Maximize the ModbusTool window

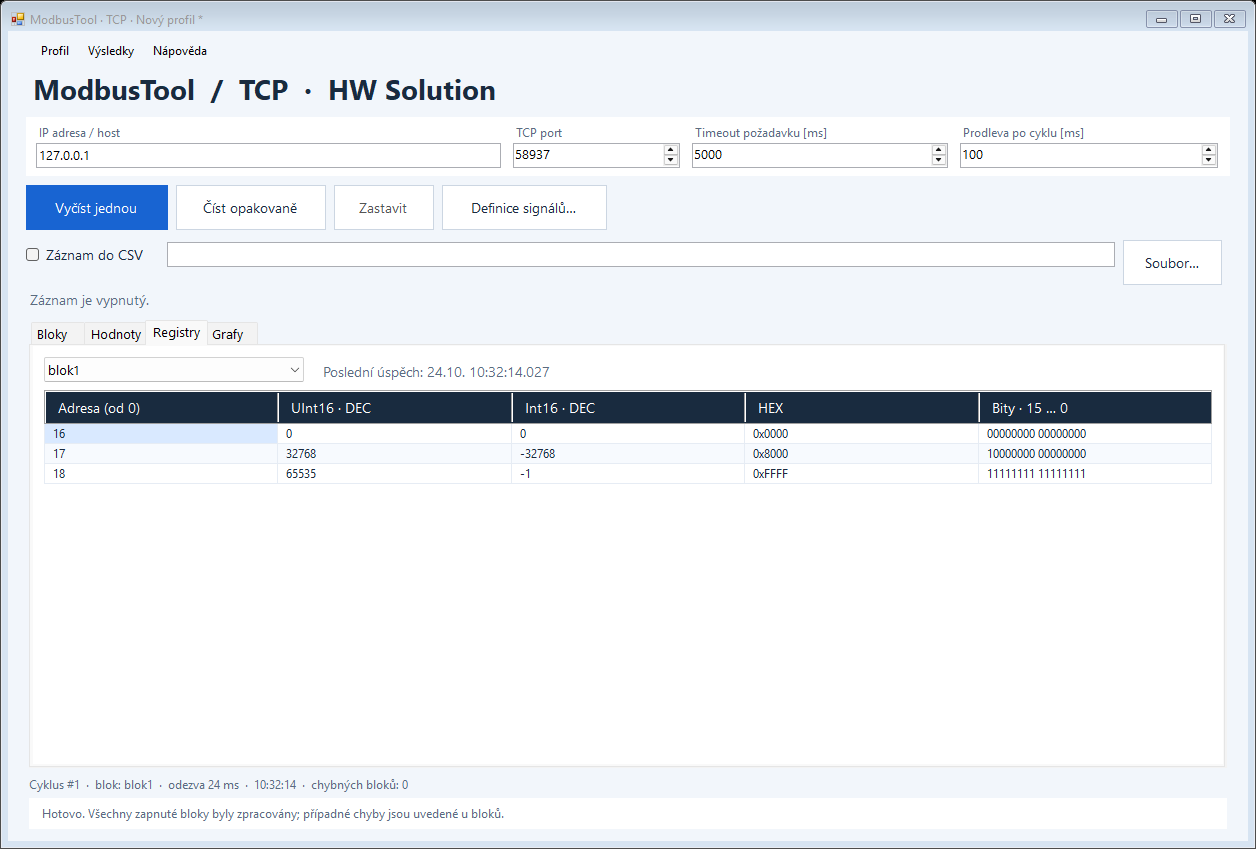(x=1195, y=18)
